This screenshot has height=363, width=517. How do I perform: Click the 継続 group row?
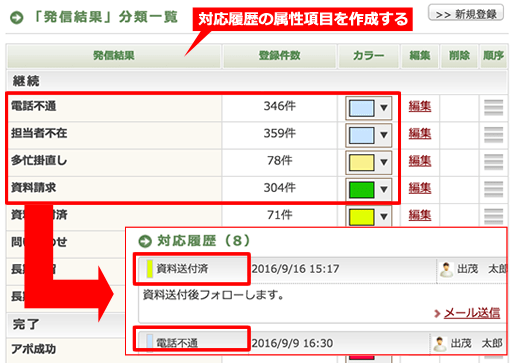[257, 81]
